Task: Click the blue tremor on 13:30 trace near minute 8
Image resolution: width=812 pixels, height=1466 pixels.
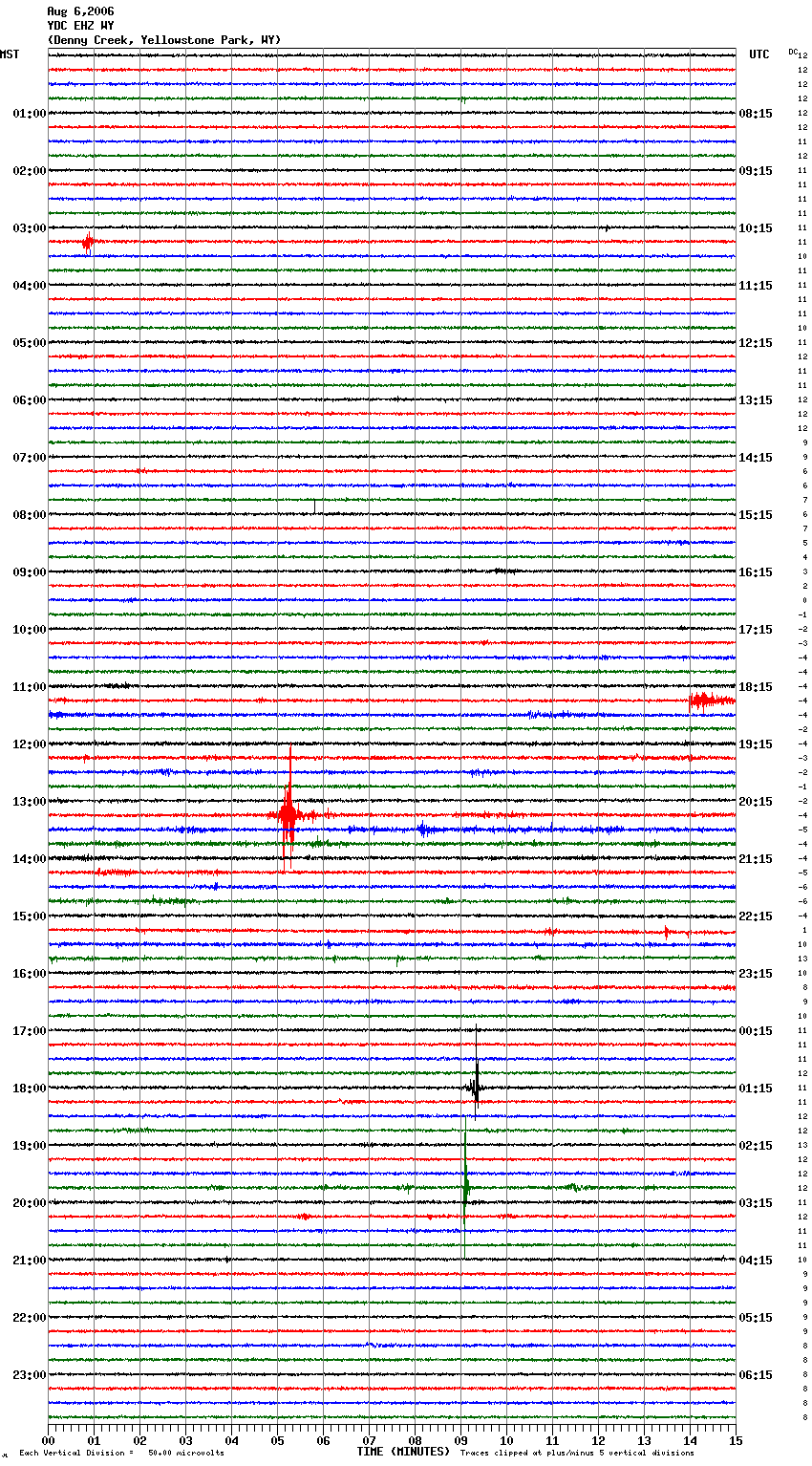Action: [424, 830]
